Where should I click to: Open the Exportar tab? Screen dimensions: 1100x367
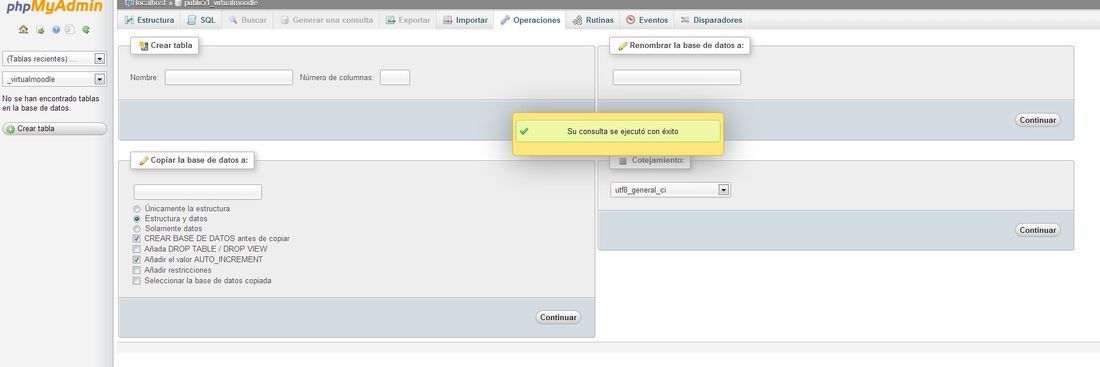click(x=408, y=20)
